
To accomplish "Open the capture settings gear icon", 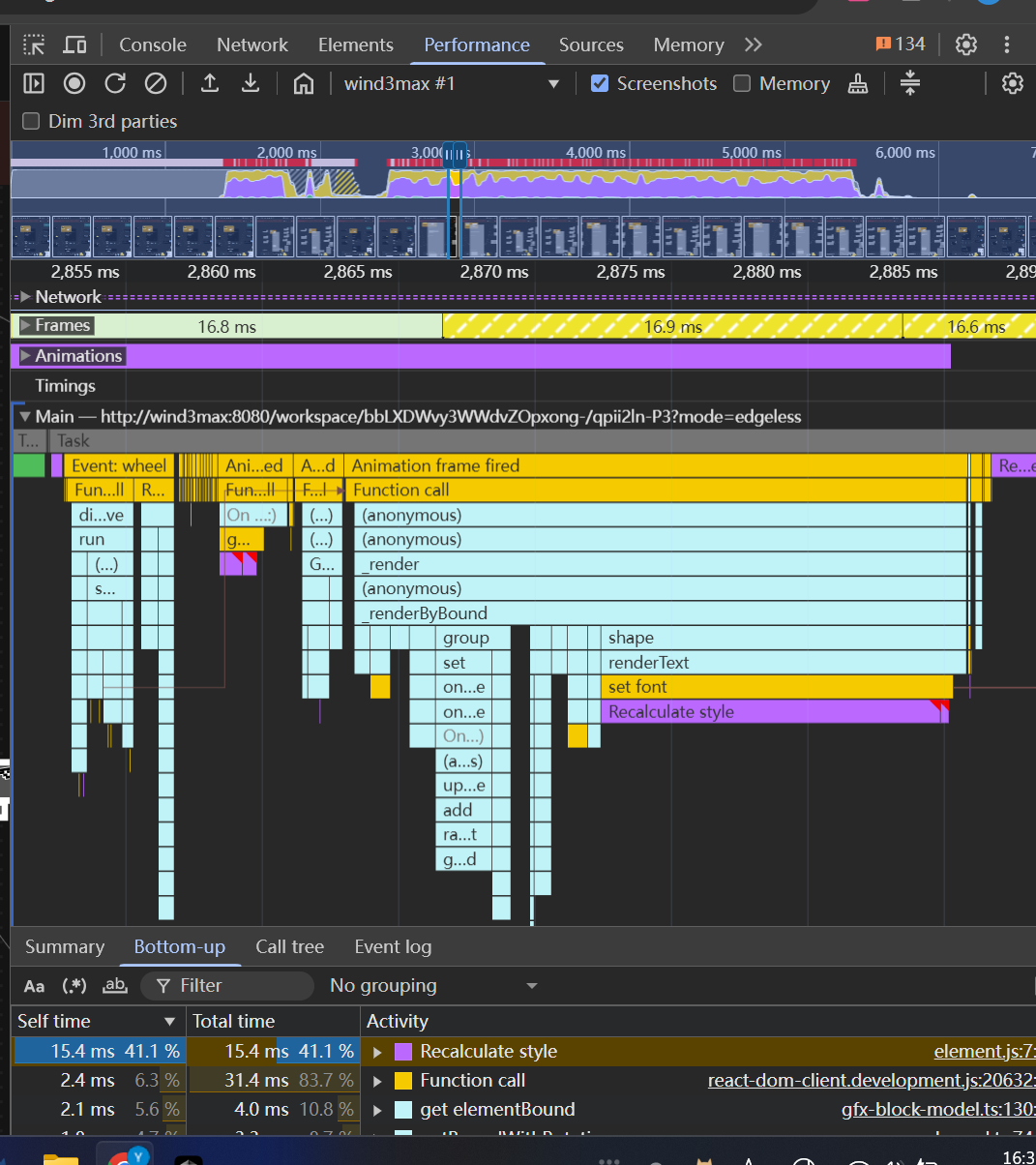I will pyautogui.click(x=1012, y=83).
